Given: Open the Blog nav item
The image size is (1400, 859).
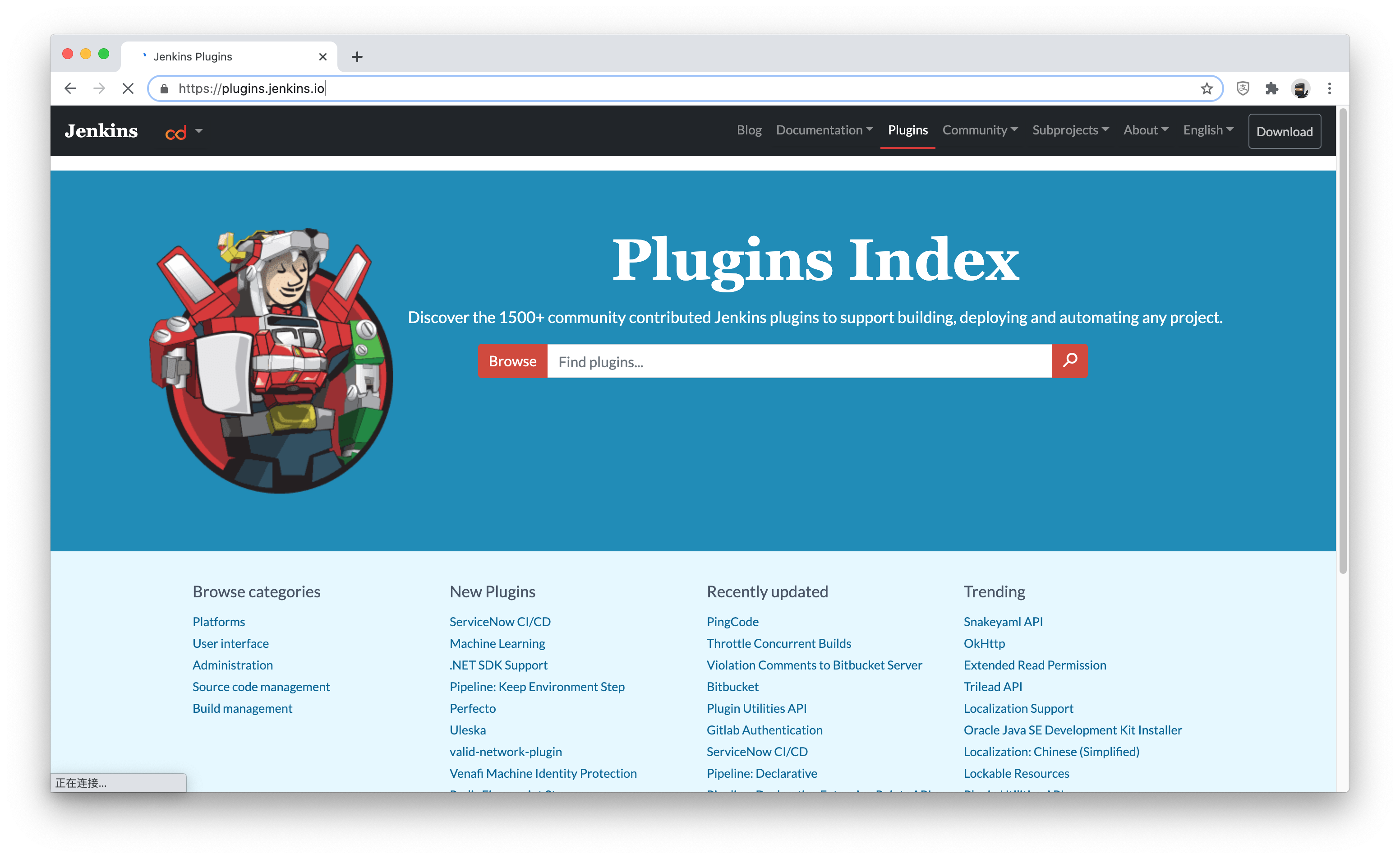Looking at the screenshot, I should 749,130.
